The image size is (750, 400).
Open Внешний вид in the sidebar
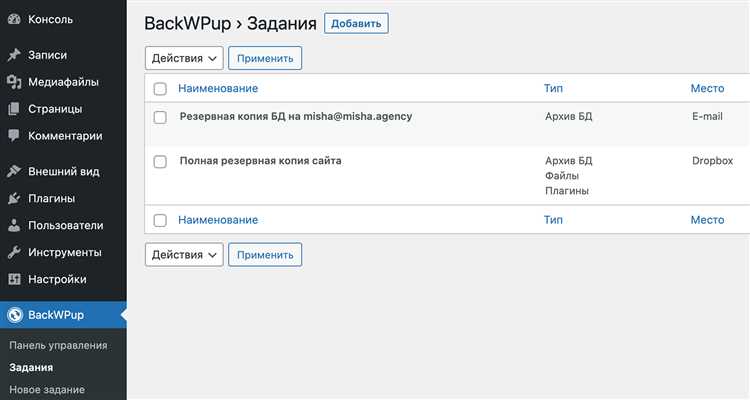pyautogui.click(x=63, y=171)
